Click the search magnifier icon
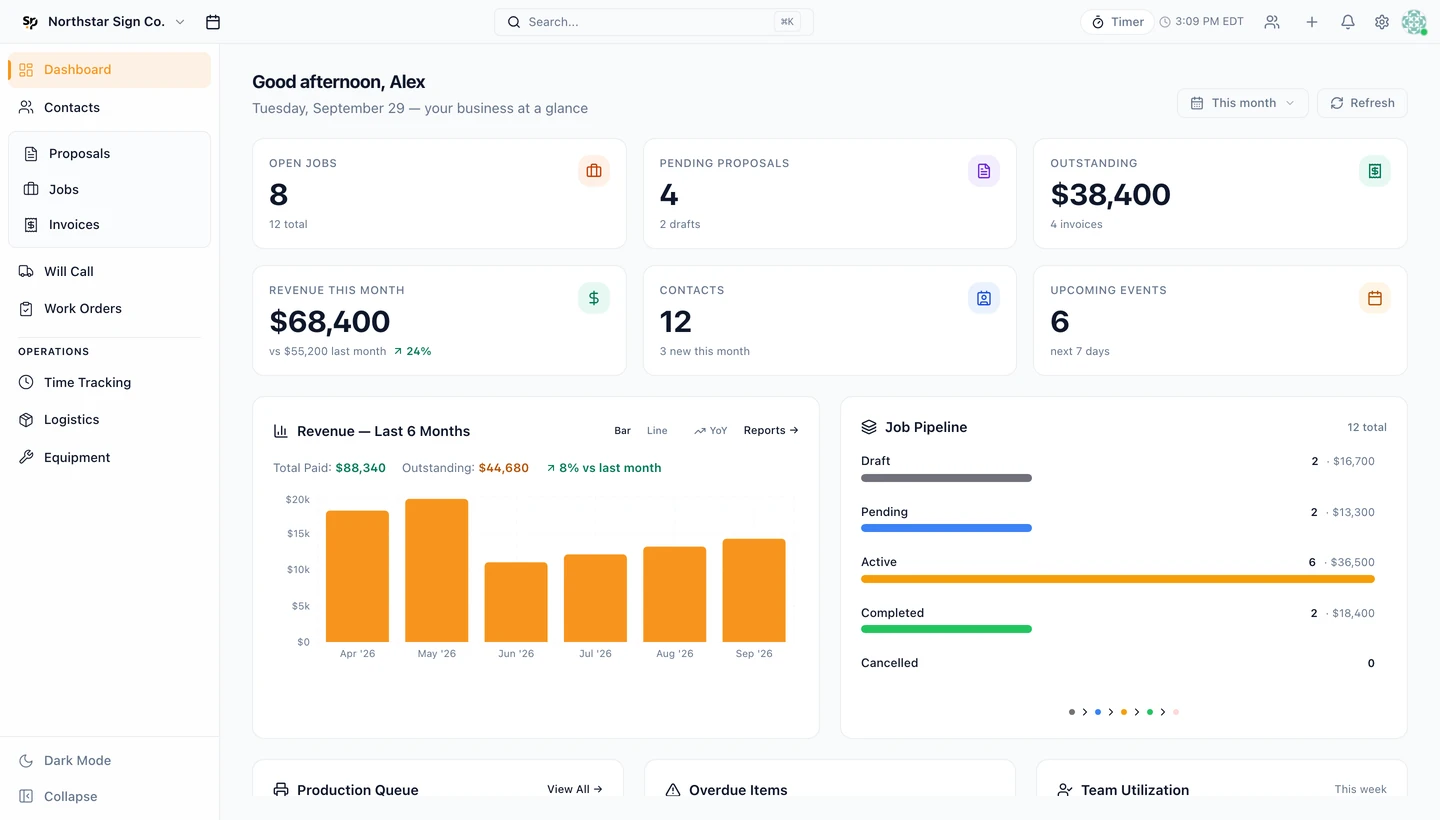The height and width of the screenshot is (820, 1440). [x=514, y=22]
